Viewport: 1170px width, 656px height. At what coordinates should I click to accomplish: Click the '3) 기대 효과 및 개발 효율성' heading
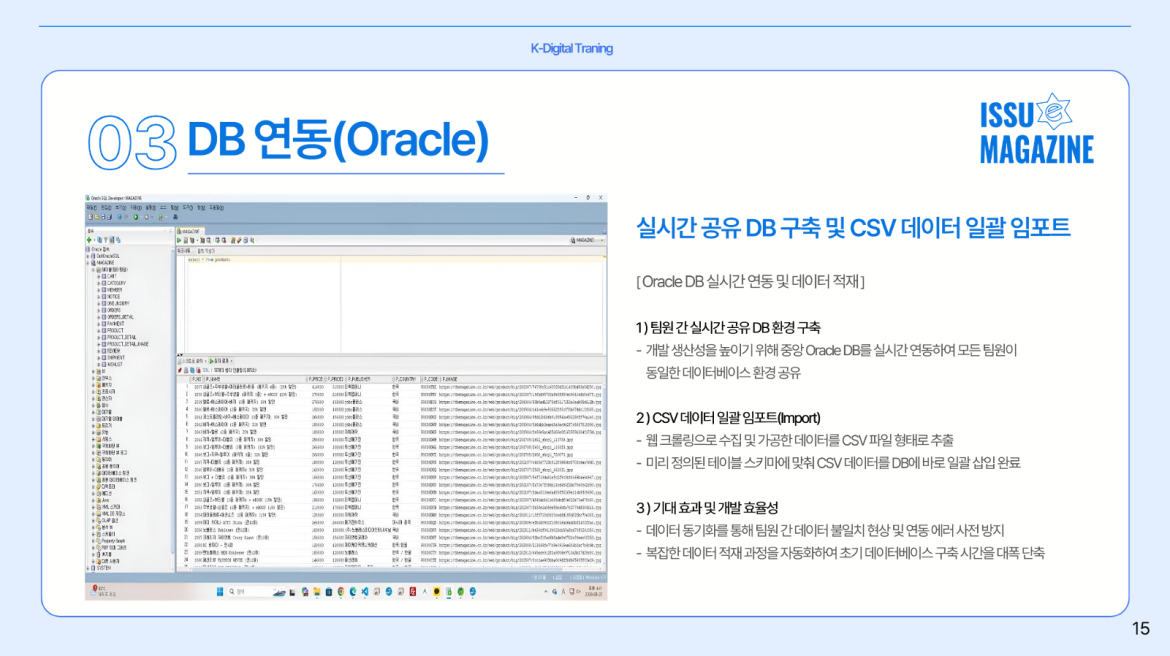707,508
